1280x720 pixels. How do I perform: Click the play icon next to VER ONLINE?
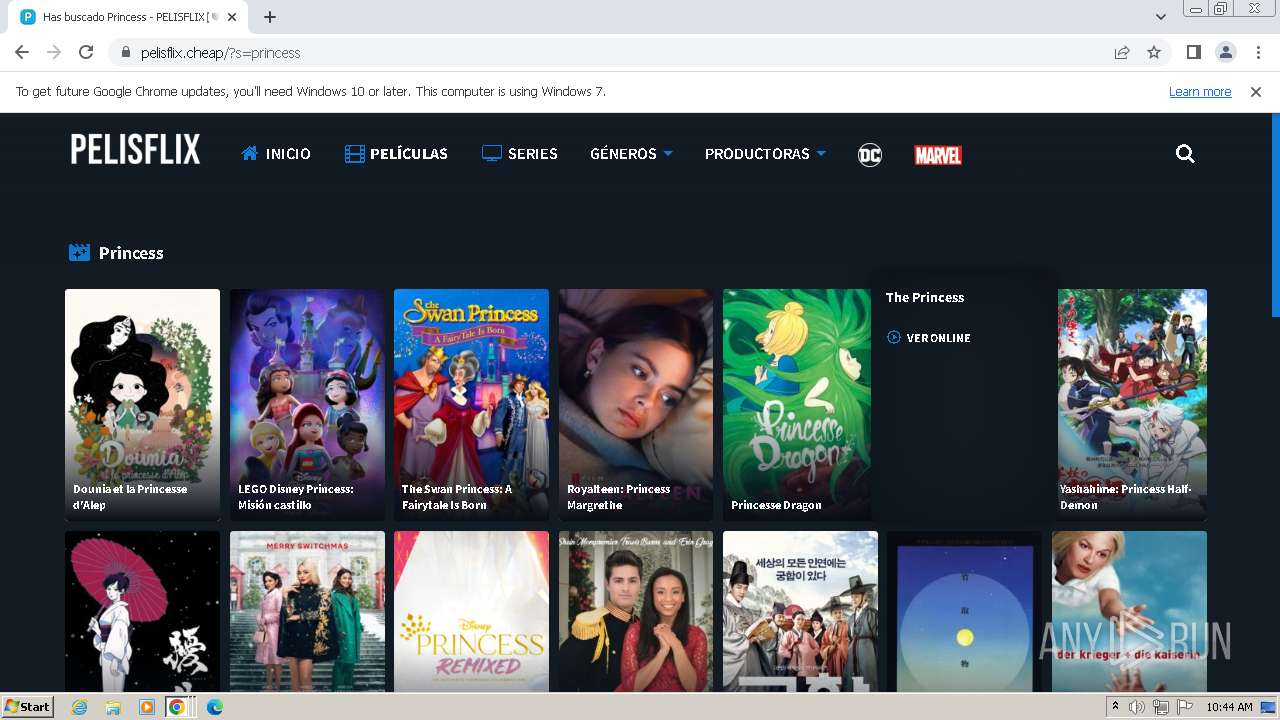(x=894, y=338)
